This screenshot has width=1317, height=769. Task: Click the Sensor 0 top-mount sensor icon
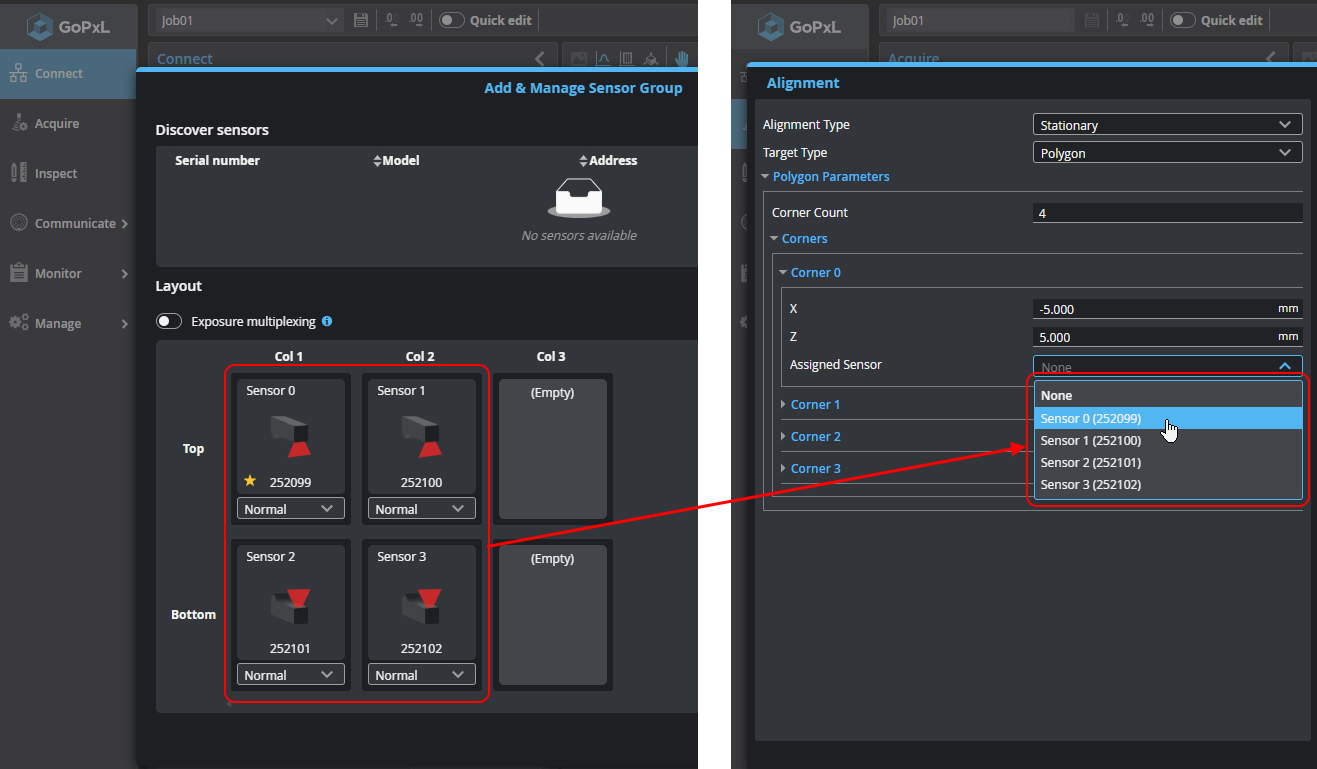point(291,434)
